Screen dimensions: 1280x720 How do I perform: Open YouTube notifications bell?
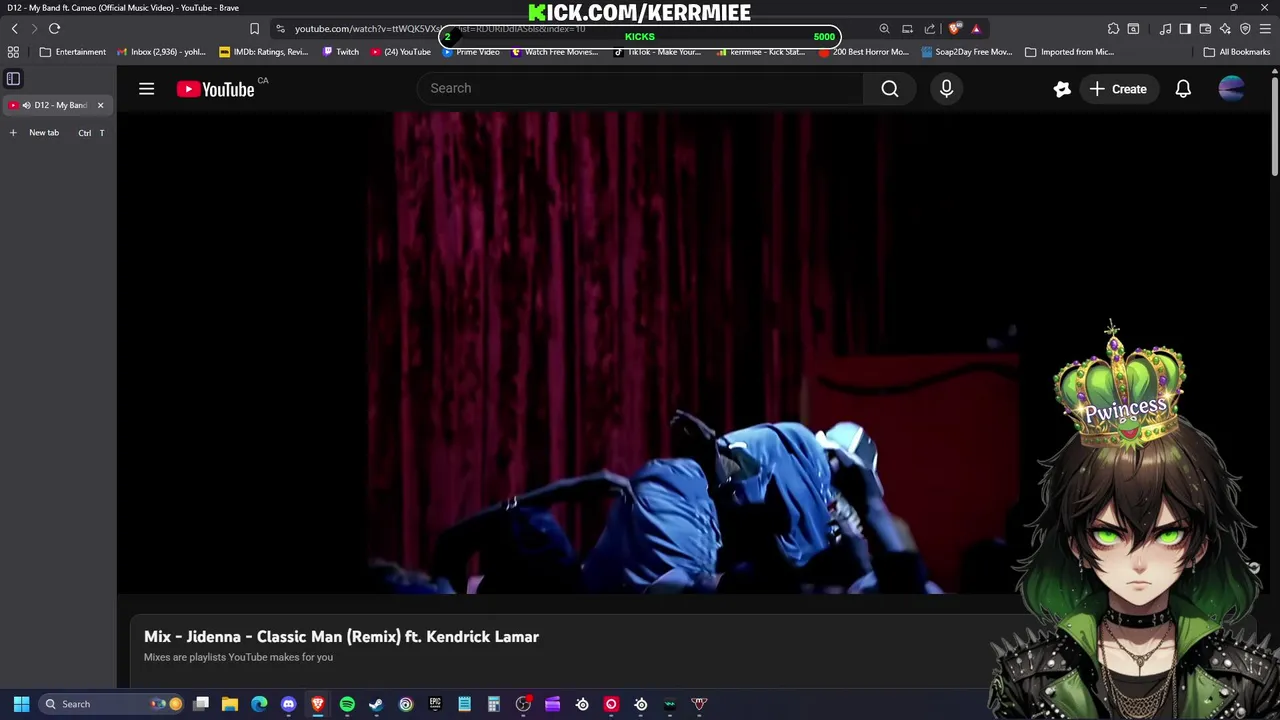1183,89
